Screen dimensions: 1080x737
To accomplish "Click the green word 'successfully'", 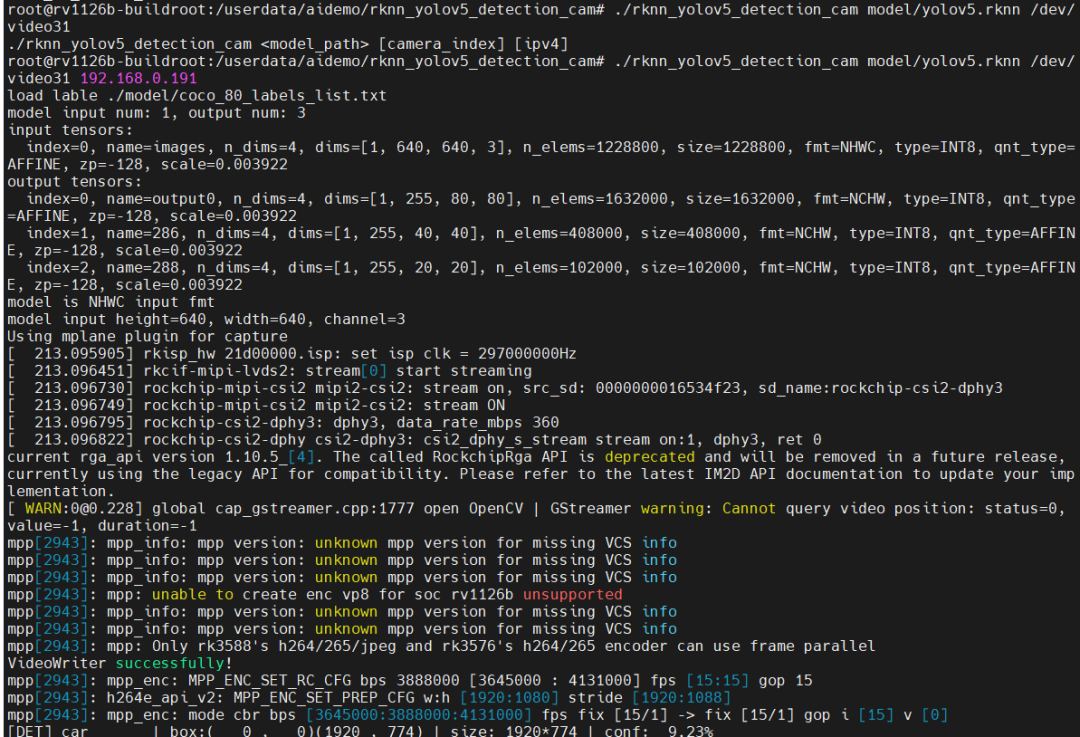I will click(x=169, y=664).
